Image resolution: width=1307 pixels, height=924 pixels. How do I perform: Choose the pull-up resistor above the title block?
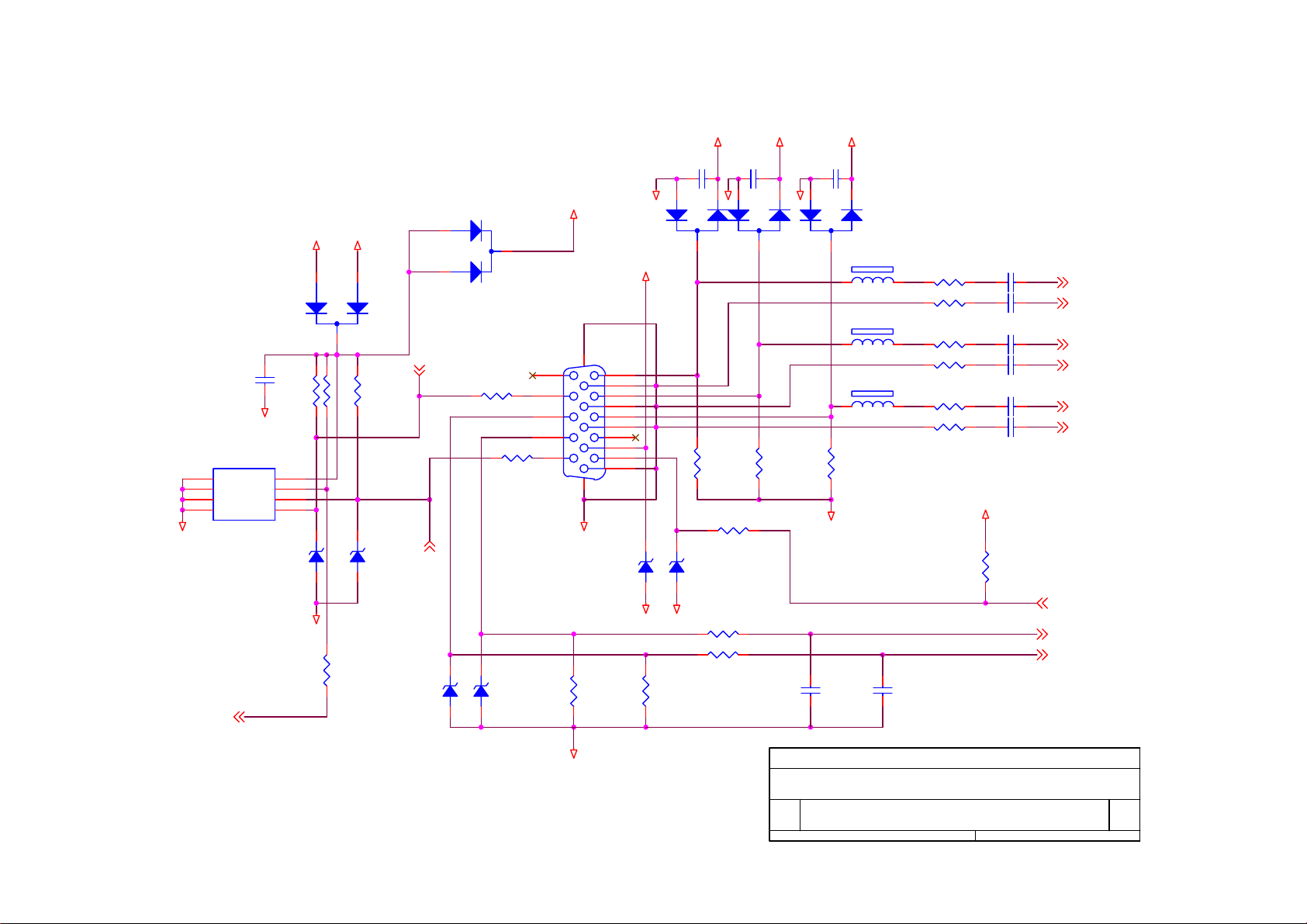click(x=985, y=567)
